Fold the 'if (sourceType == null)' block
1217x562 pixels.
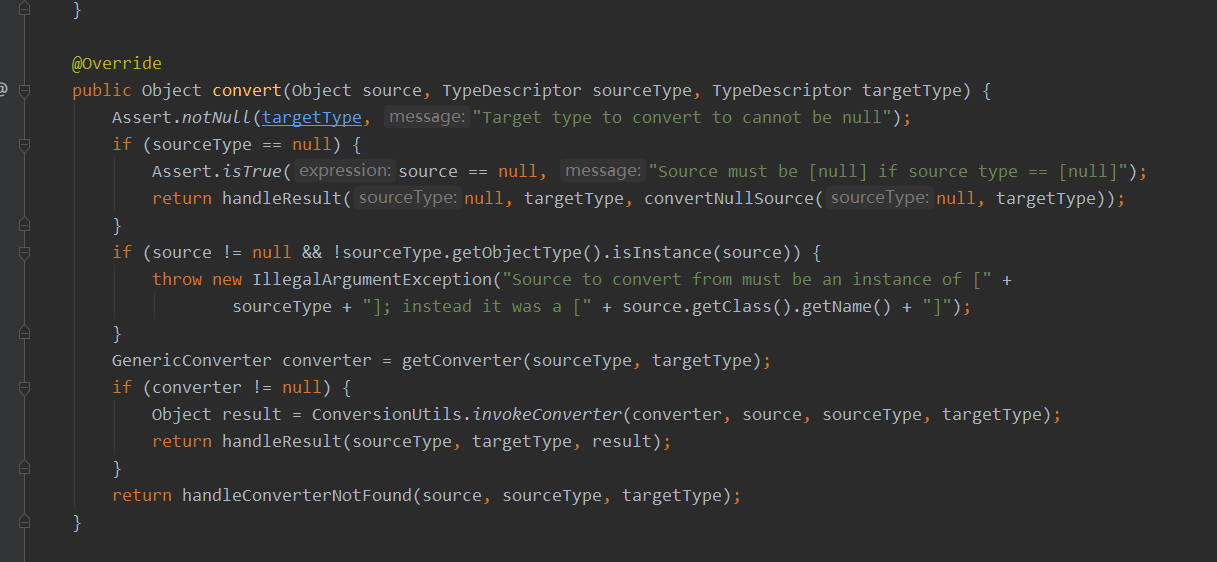25,144
